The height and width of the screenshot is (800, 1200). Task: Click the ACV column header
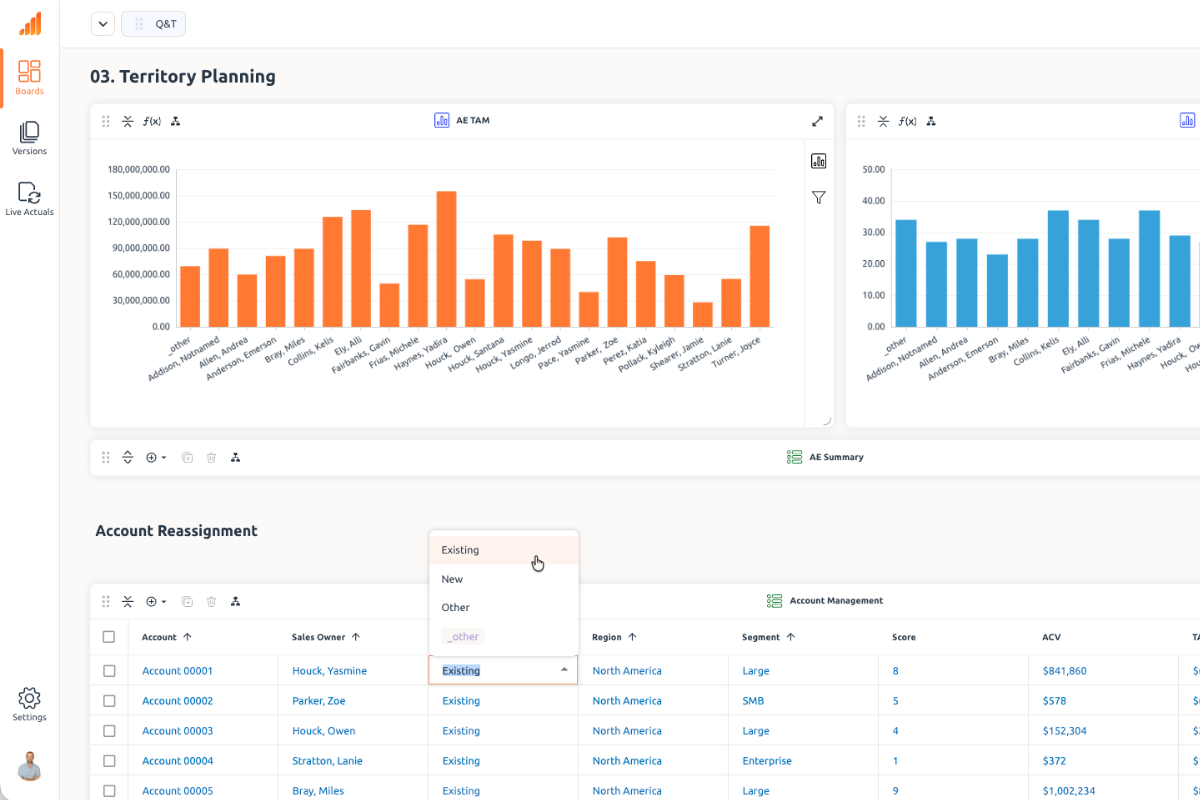point(1051,637)
